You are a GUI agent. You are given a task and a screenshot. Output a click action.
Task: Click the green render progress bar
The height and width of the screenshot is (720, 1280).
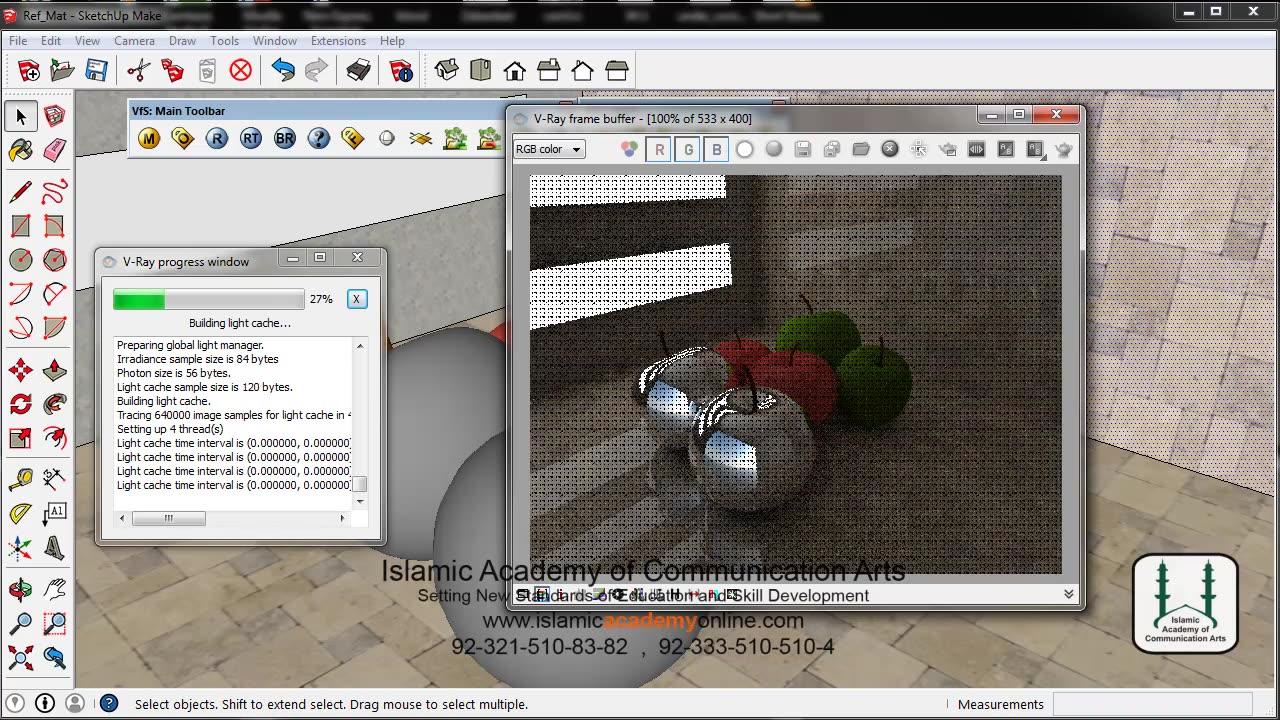pyautogui.click(x=208, y=299)
